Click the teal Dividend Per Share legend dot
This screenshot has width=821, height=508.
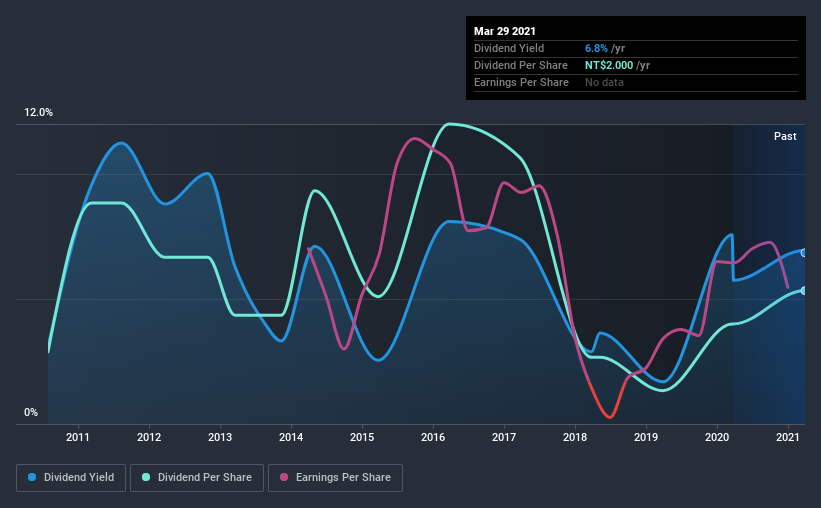[x=146, y=477]
